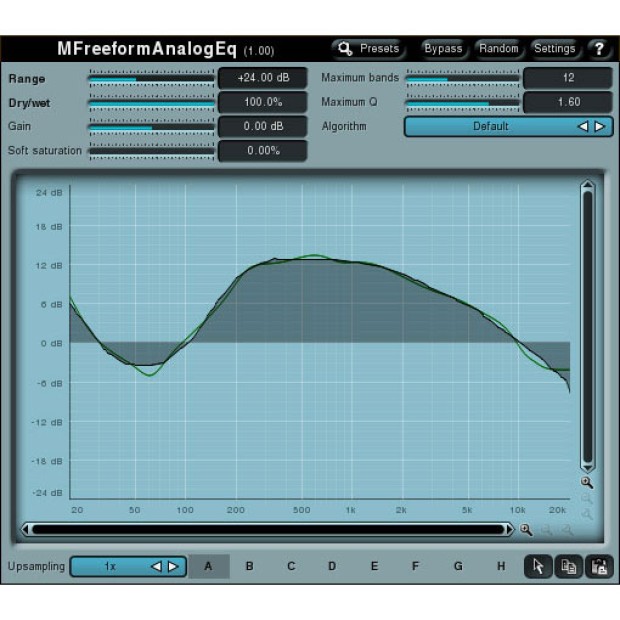Click the Maximum bands slider
Viewport: 620px width, 620px height.
[463, 79]
